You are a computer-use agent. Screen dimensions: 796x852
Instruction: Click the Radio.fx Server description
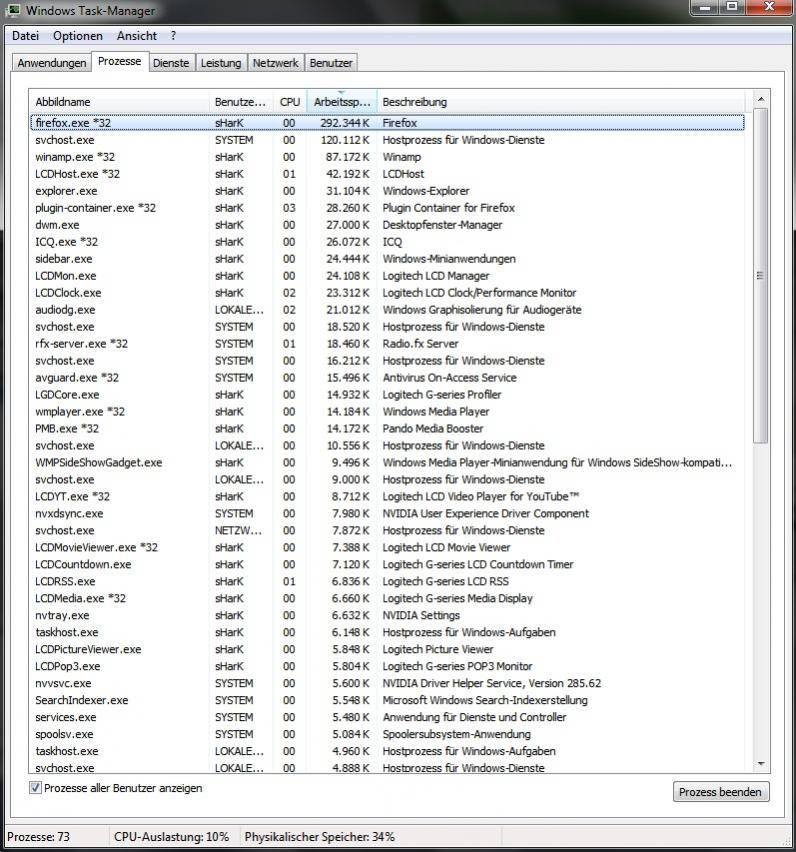tap(420, 343)
